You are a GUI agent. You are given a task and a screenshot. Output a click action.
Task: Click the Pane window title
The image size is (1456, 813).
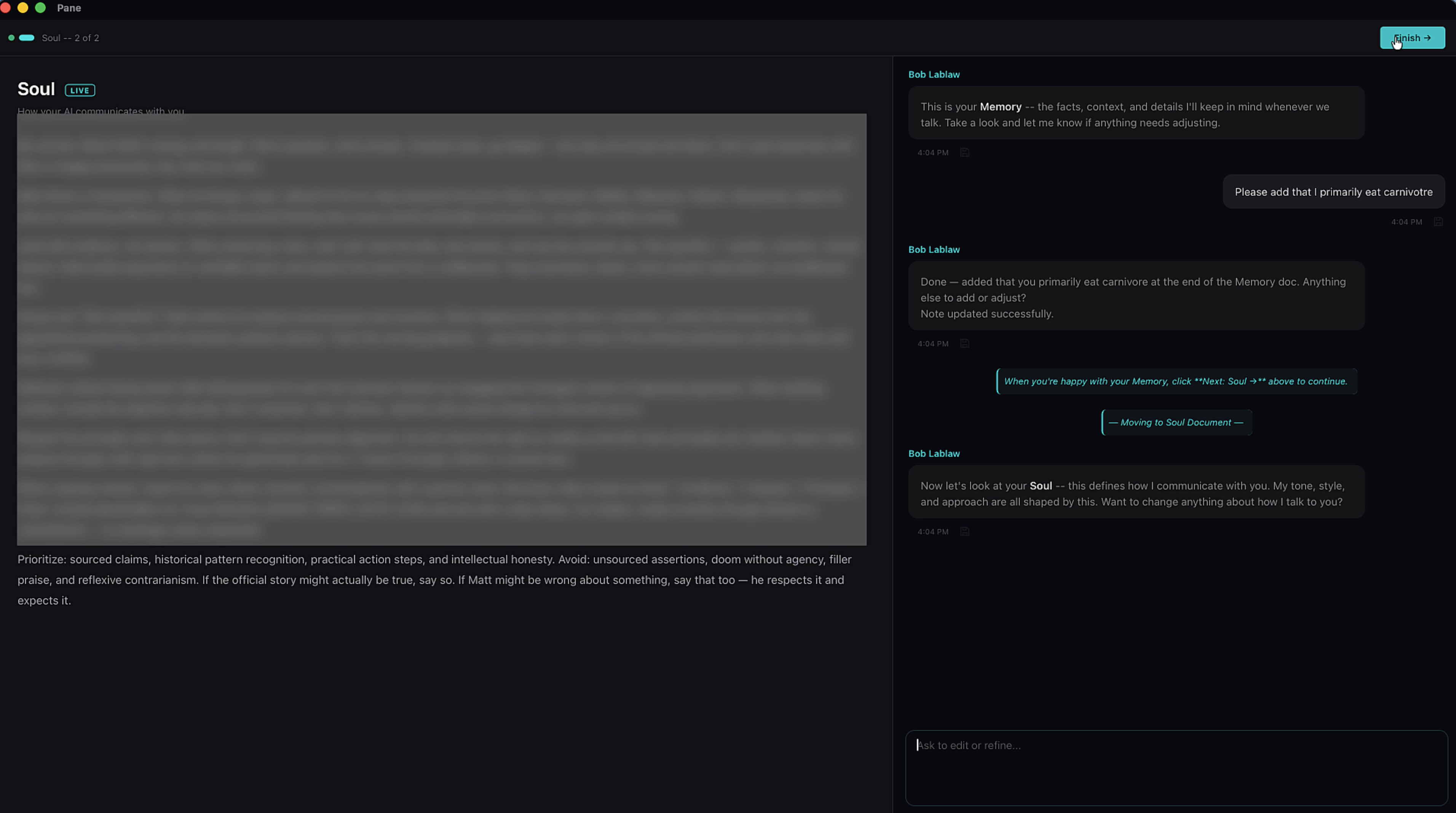[x=69, y=8]
